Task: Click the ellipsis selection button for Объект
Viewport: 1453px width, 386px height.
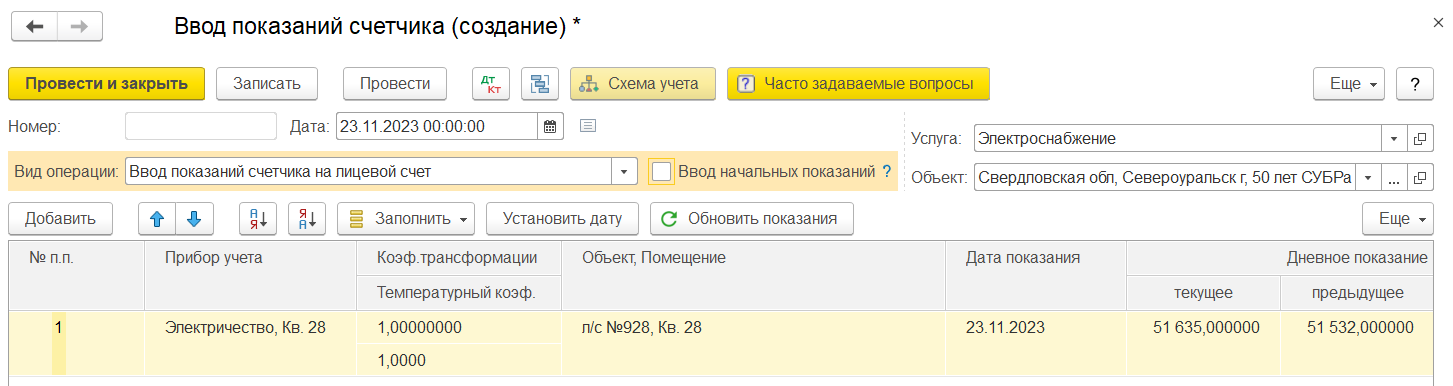Action: point(1395,178)
